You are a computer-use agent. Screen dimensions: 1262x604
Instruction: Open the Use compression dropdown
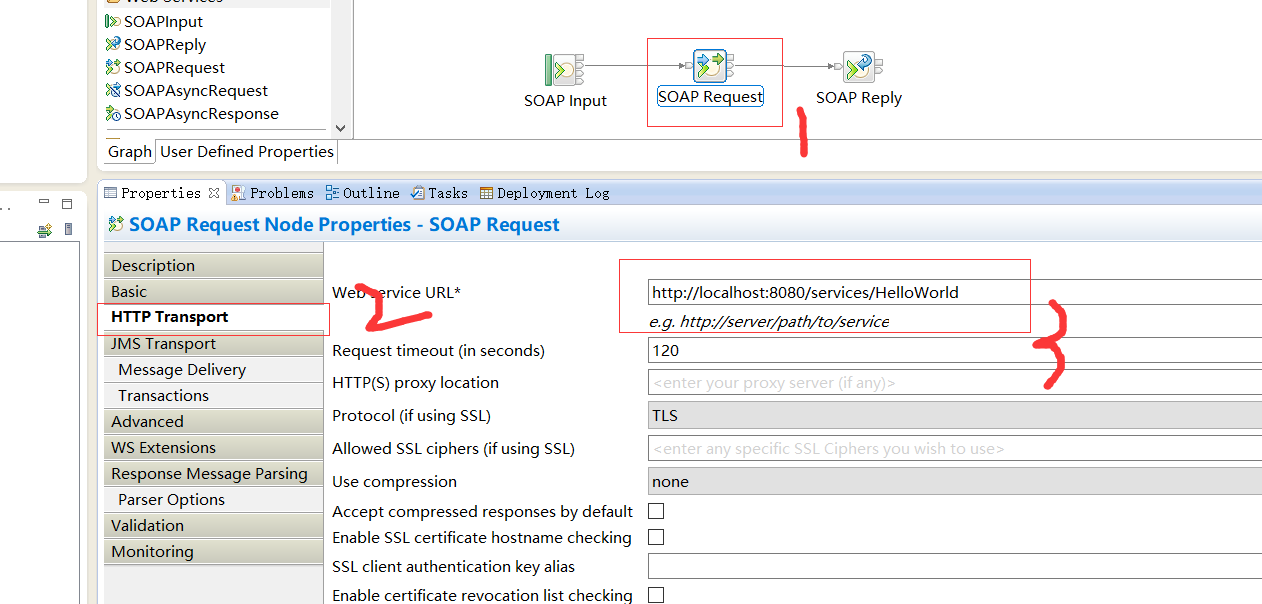[955, 481]
